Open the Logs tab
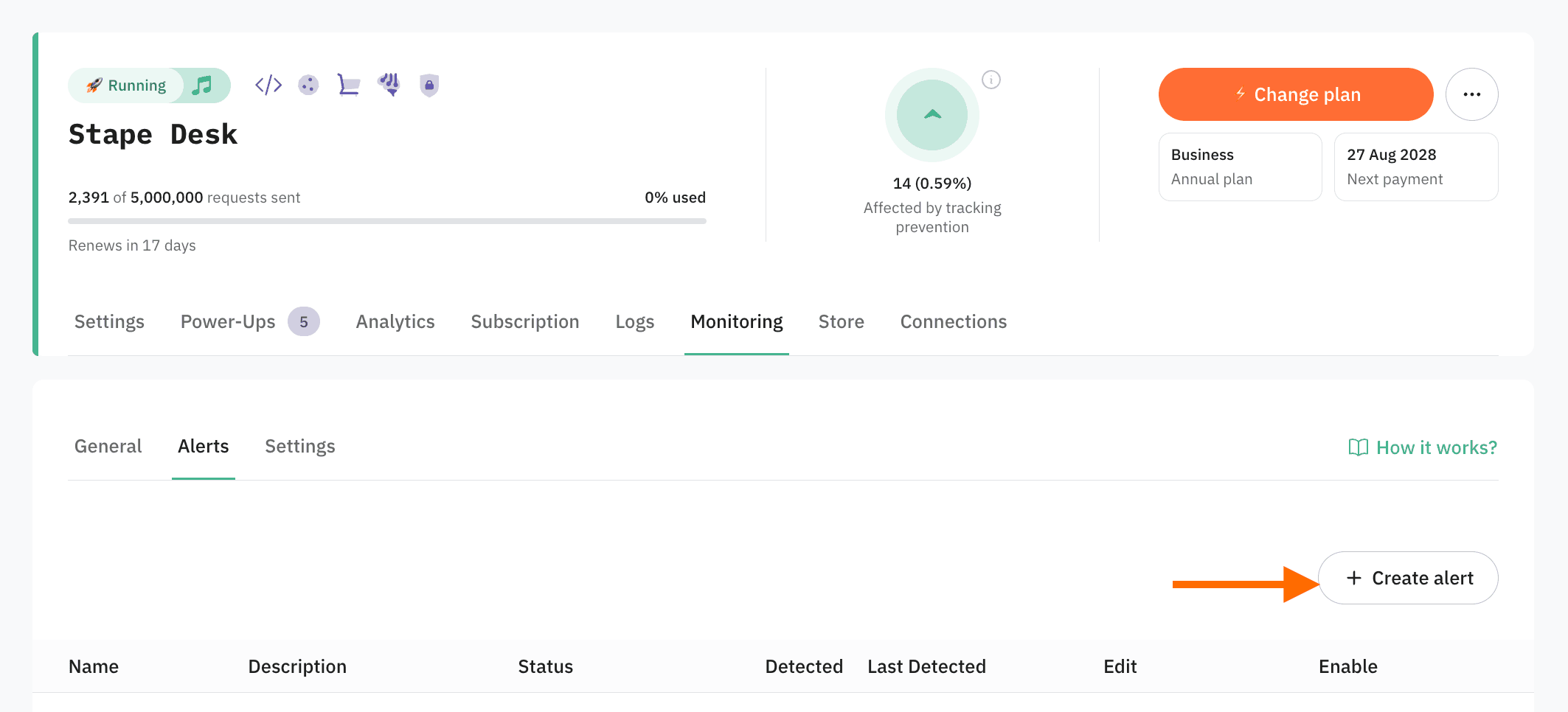The image size is (1568, 712). 634,322
